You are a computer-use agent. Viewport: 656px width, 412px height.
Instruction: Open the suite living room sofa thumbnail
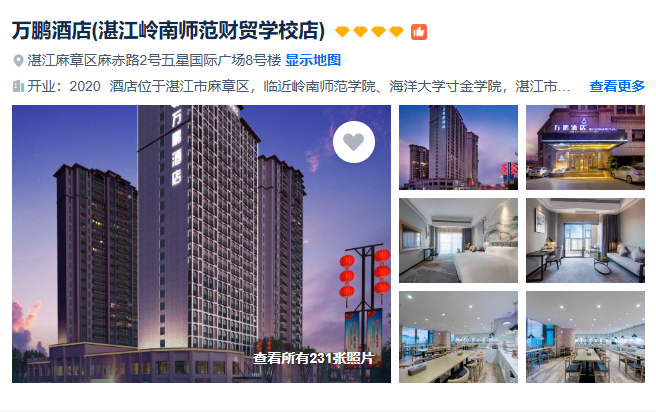pos(585,241)
